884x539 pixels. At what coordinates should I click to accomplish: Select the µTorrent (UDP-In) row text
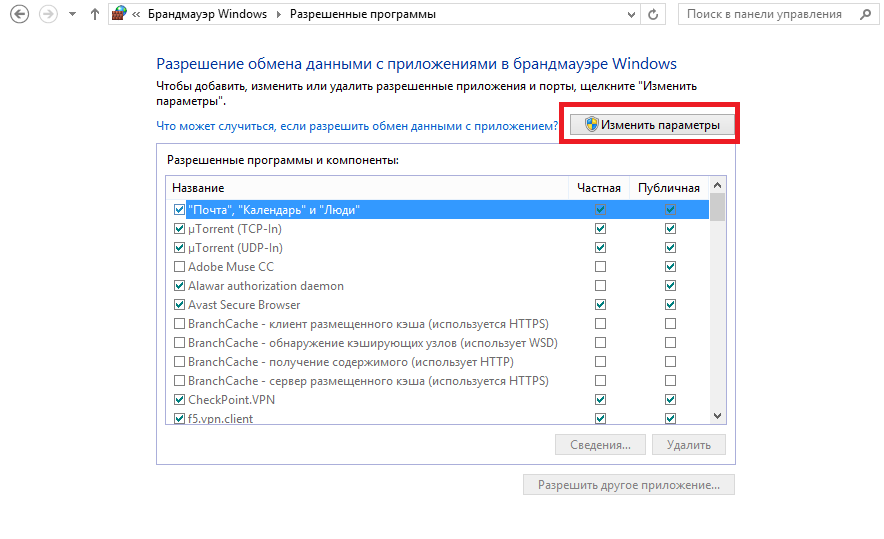pyautogui.click(x=235, y=248)
